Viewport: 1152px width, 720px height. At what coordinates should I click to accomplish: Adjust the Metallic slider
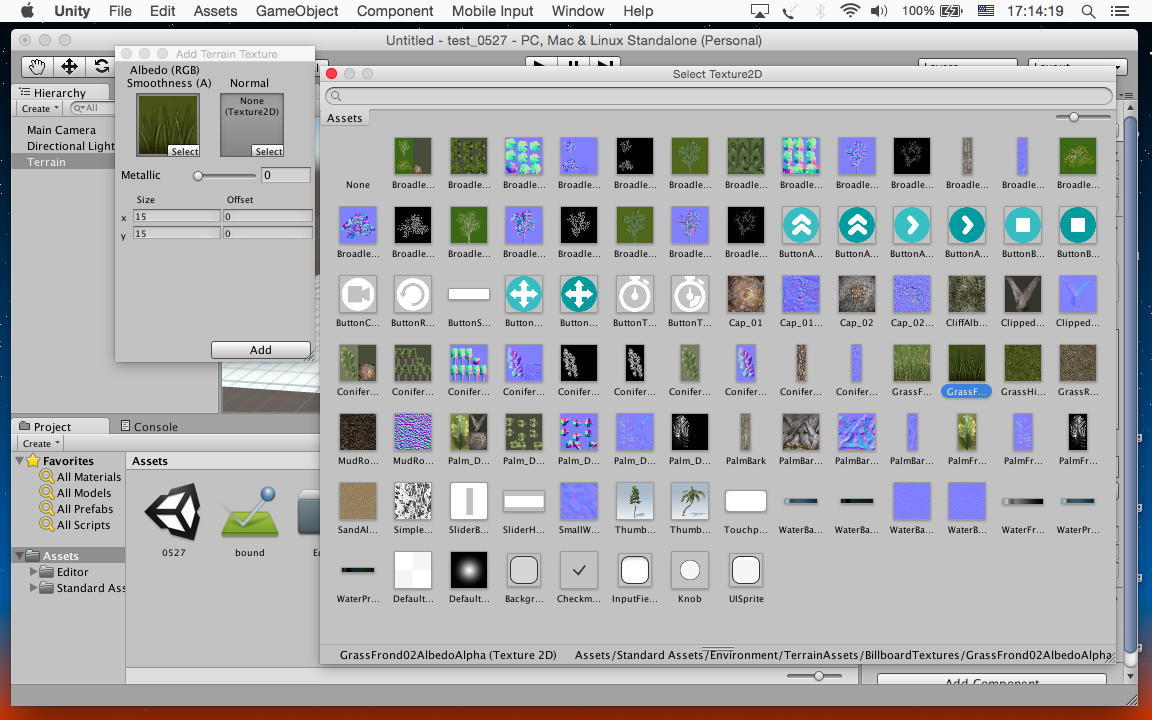tap(198, 176)
